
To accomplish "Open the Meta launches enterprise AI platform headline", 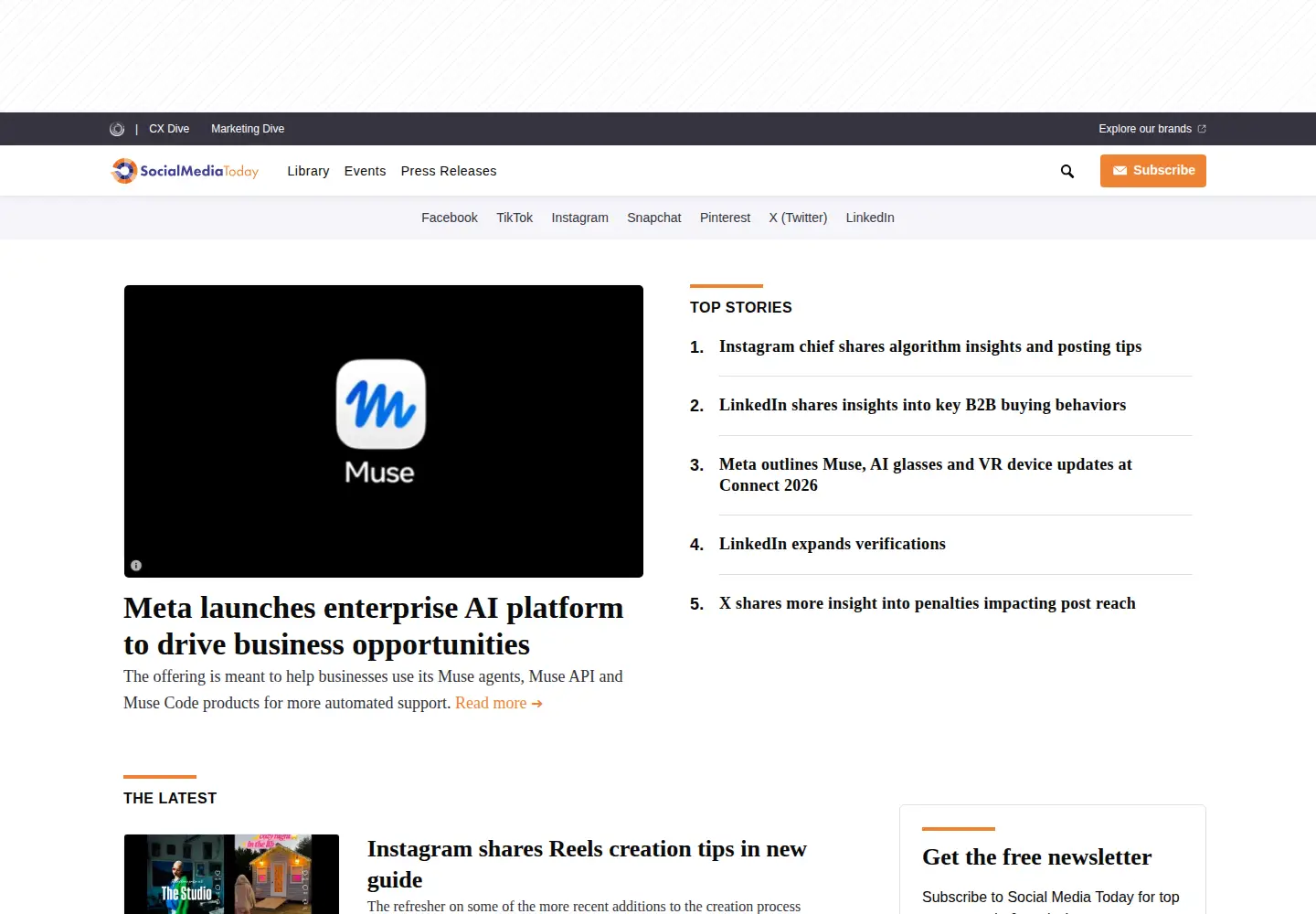I will pyautogui.click(x=374, y=626).
